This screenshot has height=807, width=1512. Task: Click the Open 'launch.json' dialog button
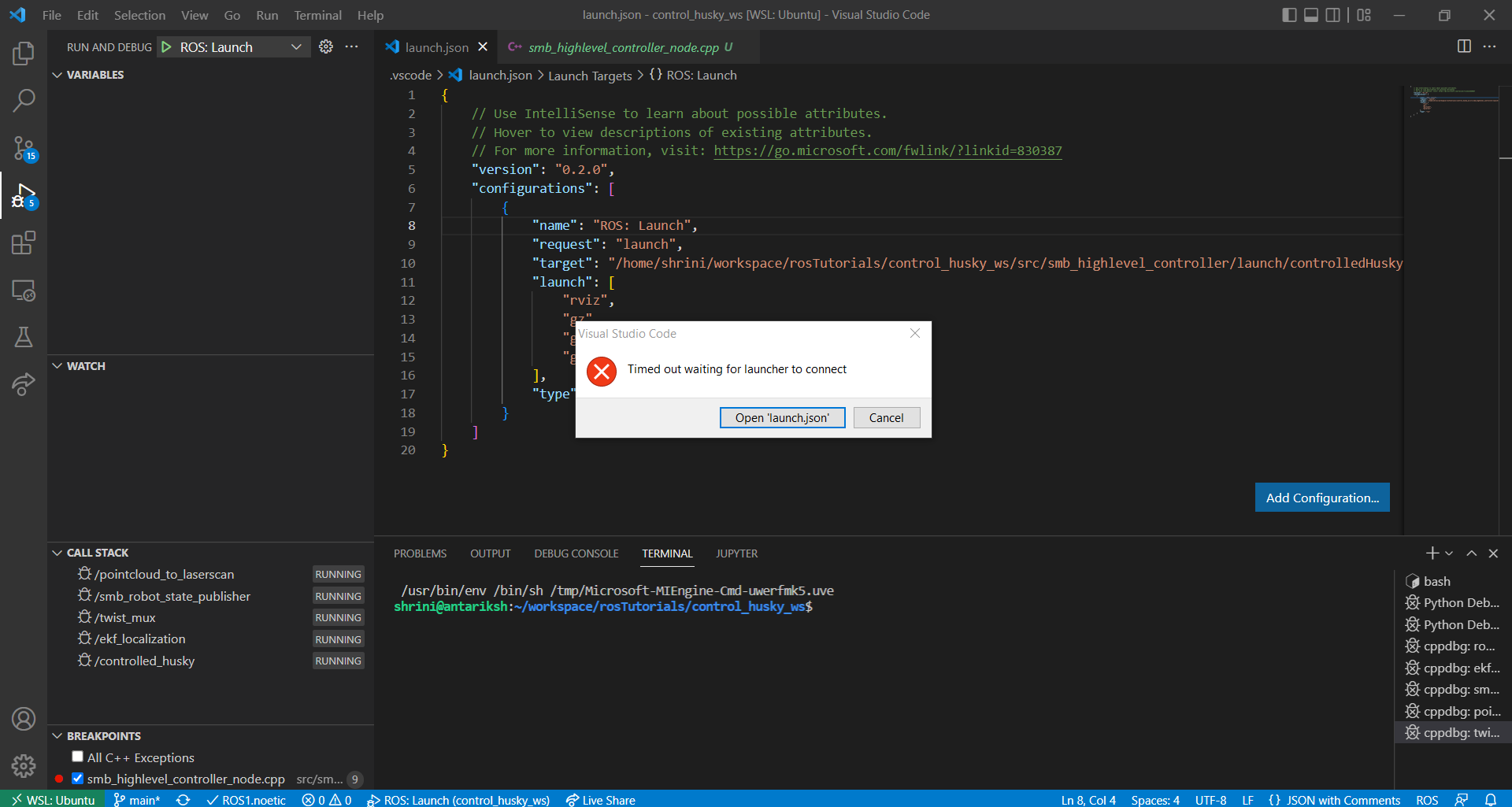click(x=782, y=417)
